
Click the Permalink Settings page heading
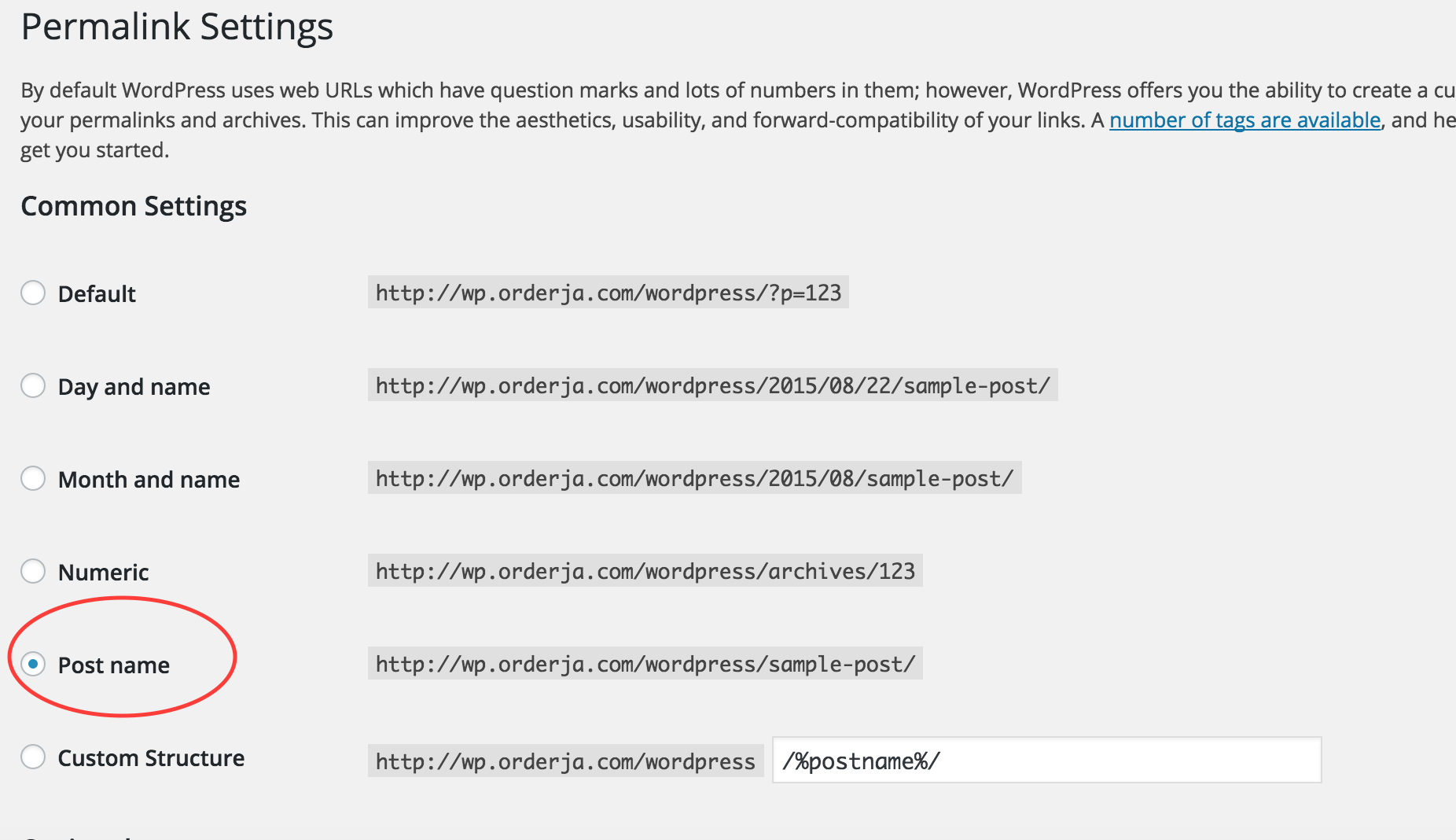click(x=177, y=27)
